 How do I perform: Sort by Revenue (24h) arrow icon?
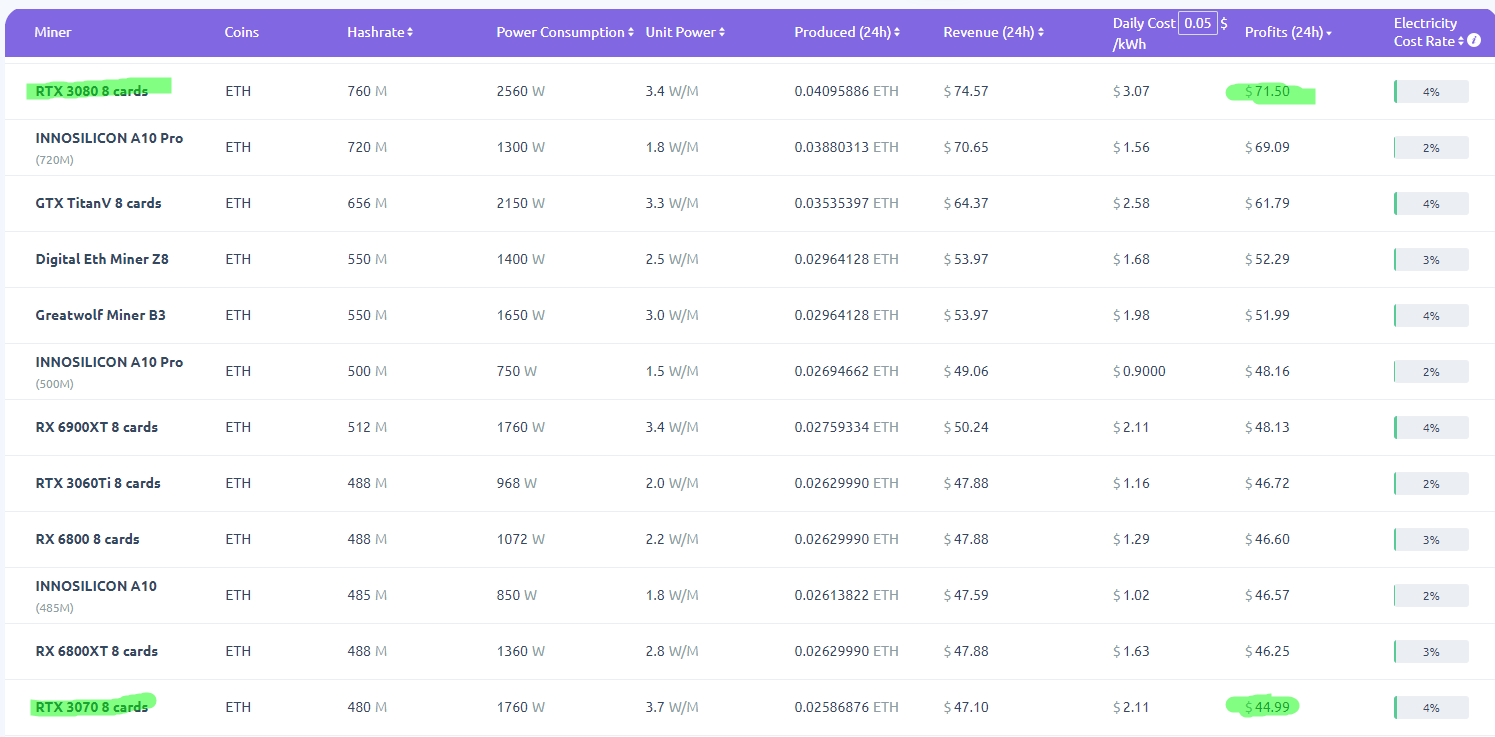click(x=1041, y=33)
